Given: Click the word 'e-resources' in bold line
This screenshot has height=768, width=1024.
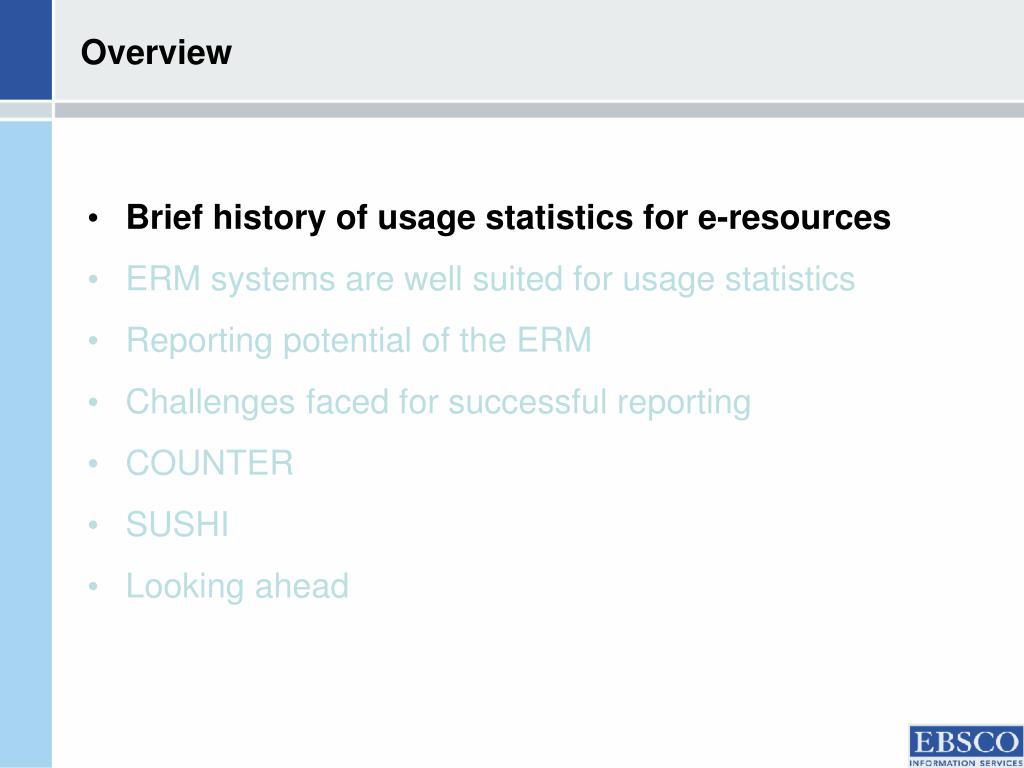Looking at the screenshot, I should point(794,217).
